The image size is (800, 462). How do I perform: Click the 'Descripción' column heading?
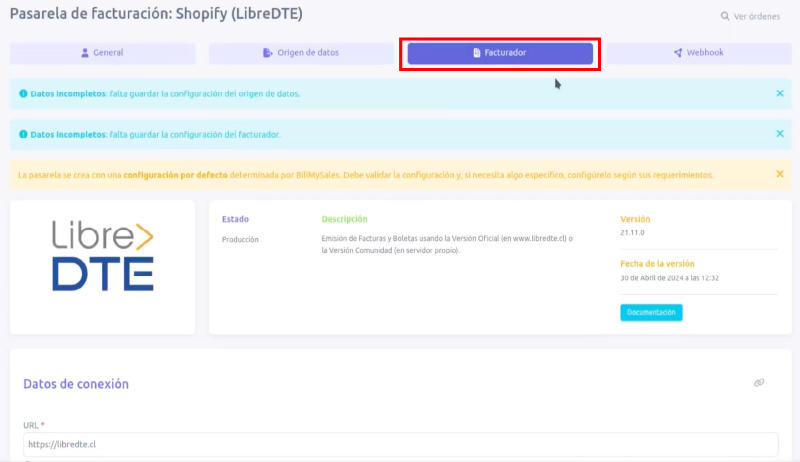click(x=344, y=219)
